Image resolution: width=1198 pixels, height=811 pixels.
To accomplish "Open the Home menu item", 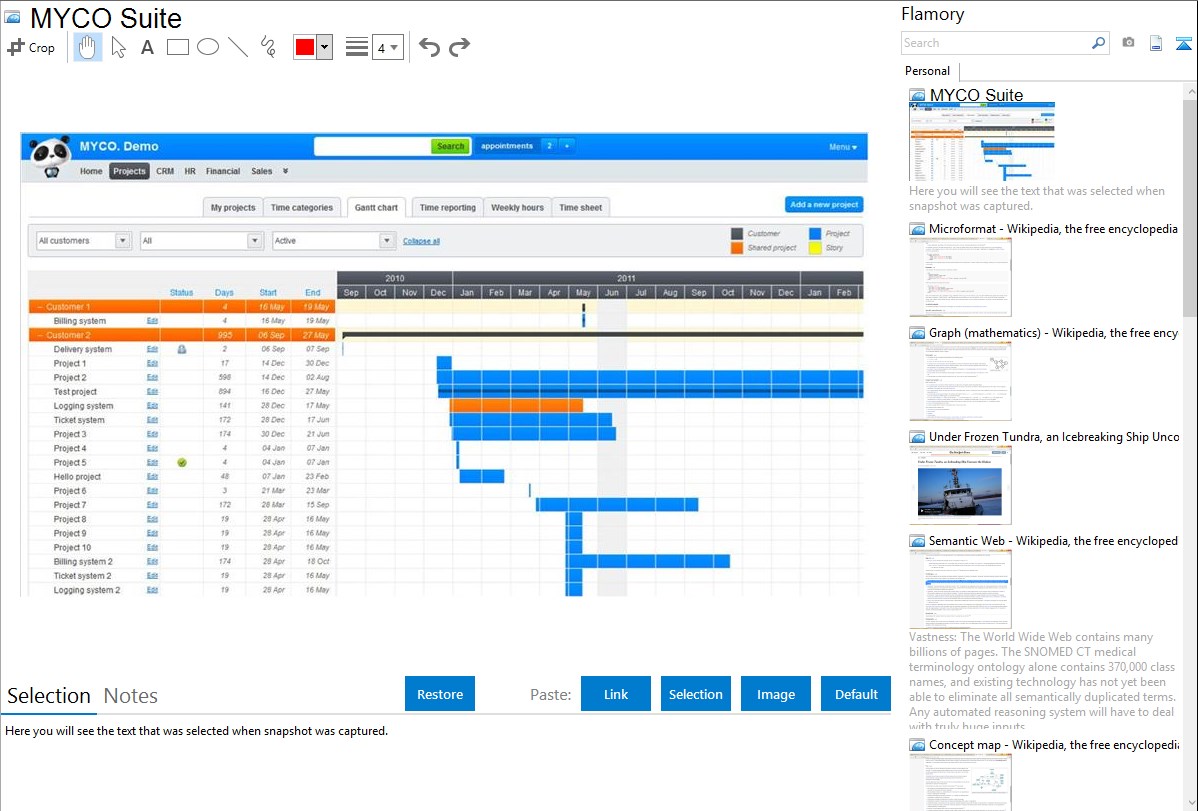I will (x=91, y=171).
